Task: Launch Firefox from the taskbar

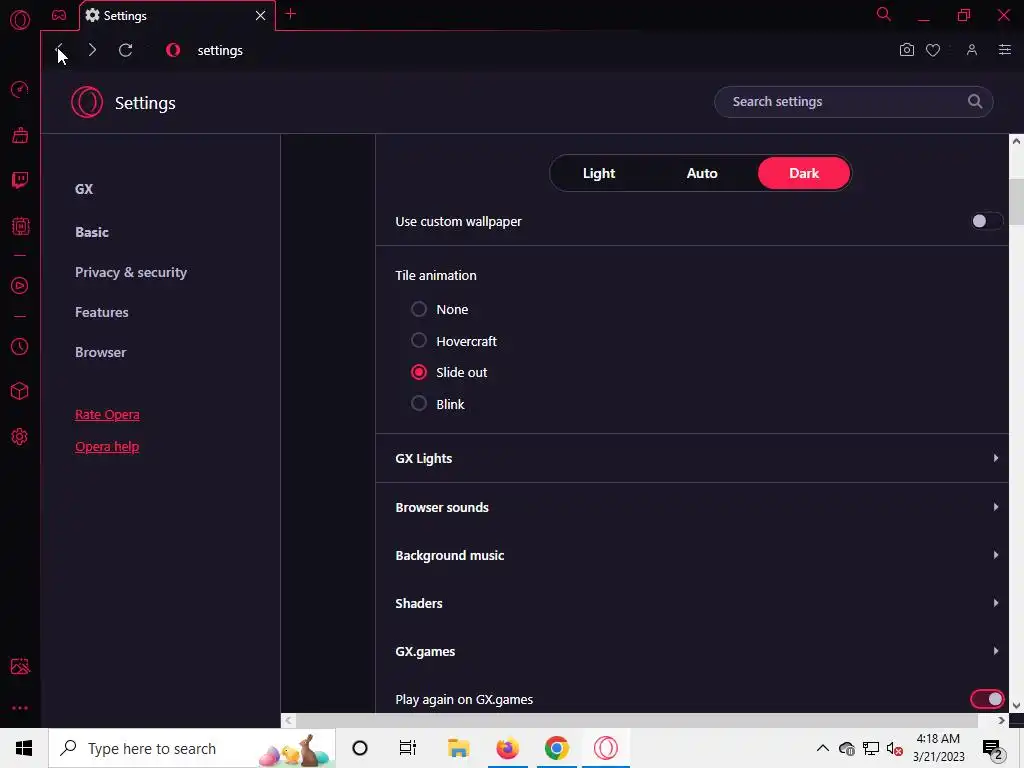Action: [x=507, y=748]
